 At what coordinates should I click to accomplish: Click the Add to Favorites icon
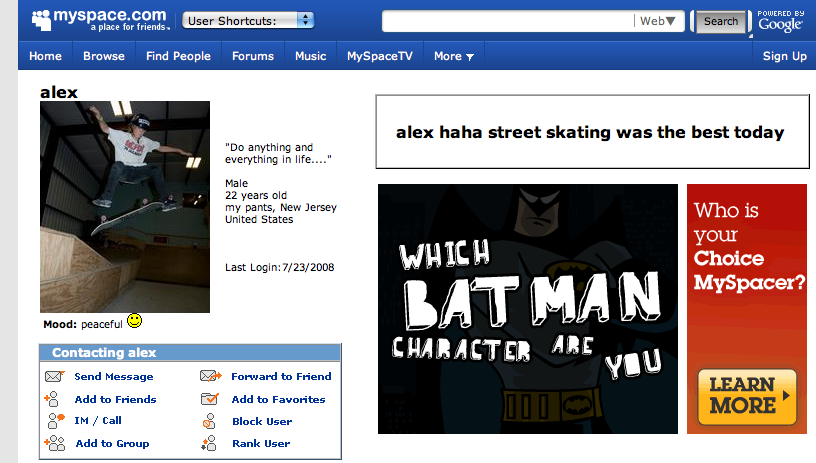210,399
